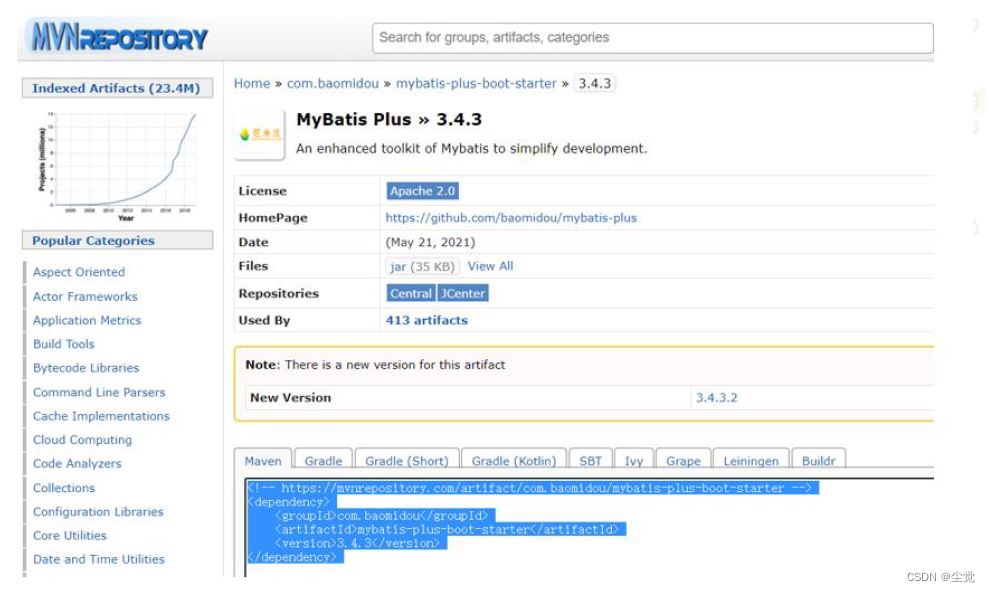Download the jar (35 KB) file

tap(422, 266)
